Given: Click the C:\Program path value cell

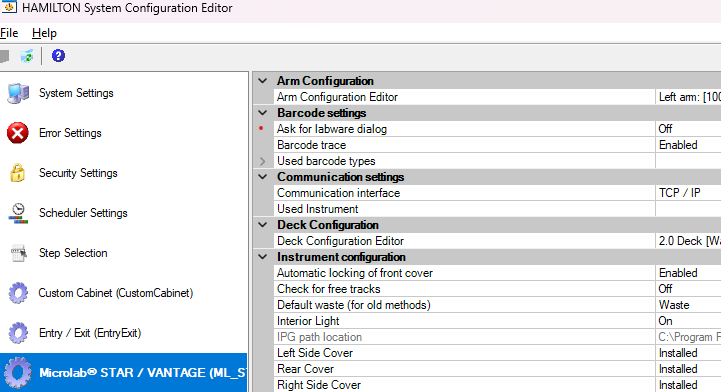Looking at the screenshot, I should coord(688,337).
